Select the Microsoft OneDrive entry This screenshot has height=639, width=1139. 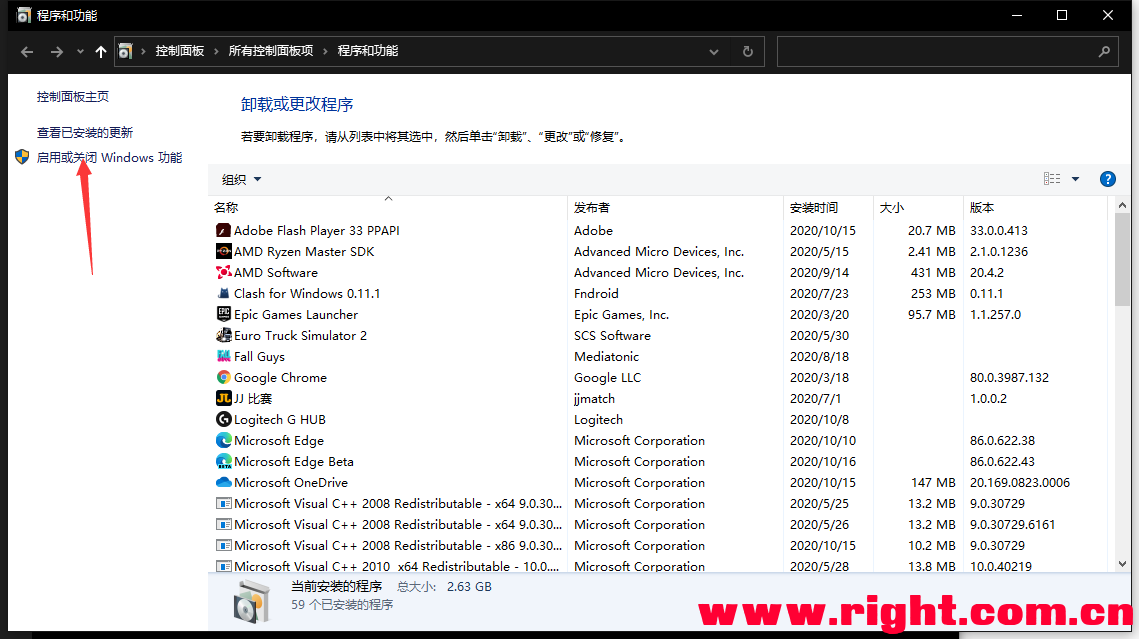[x=660, y=483]
